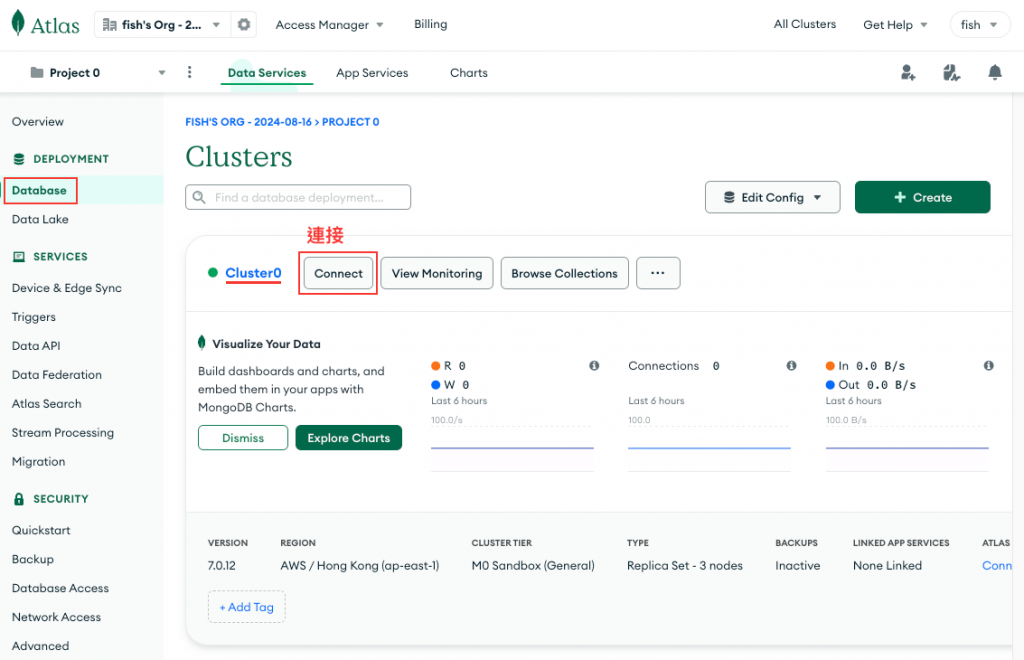
Task: Open Database Access in the sidebar
Action: [60, 588]
